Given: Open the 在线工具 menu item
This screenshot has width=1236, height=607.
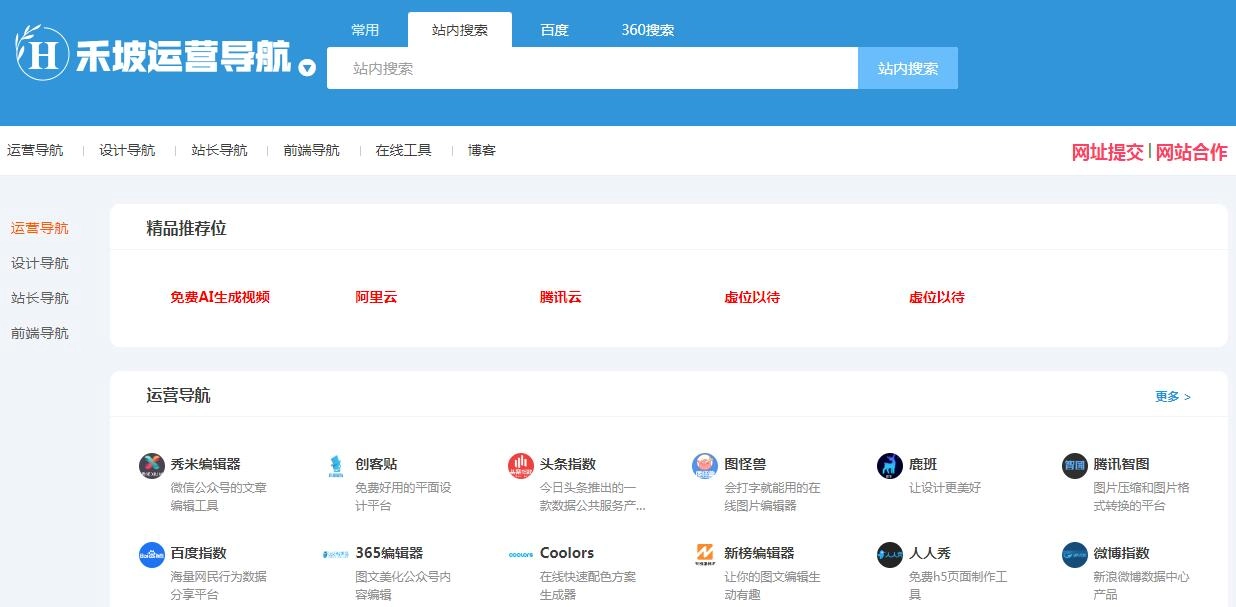Looking at the screenshot, I should pos(402,149).
